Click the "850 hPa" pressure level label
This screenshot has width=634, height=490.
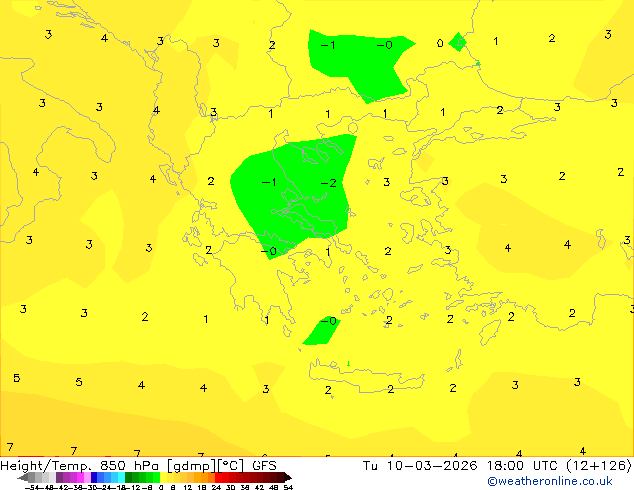(x=130, y=466)
